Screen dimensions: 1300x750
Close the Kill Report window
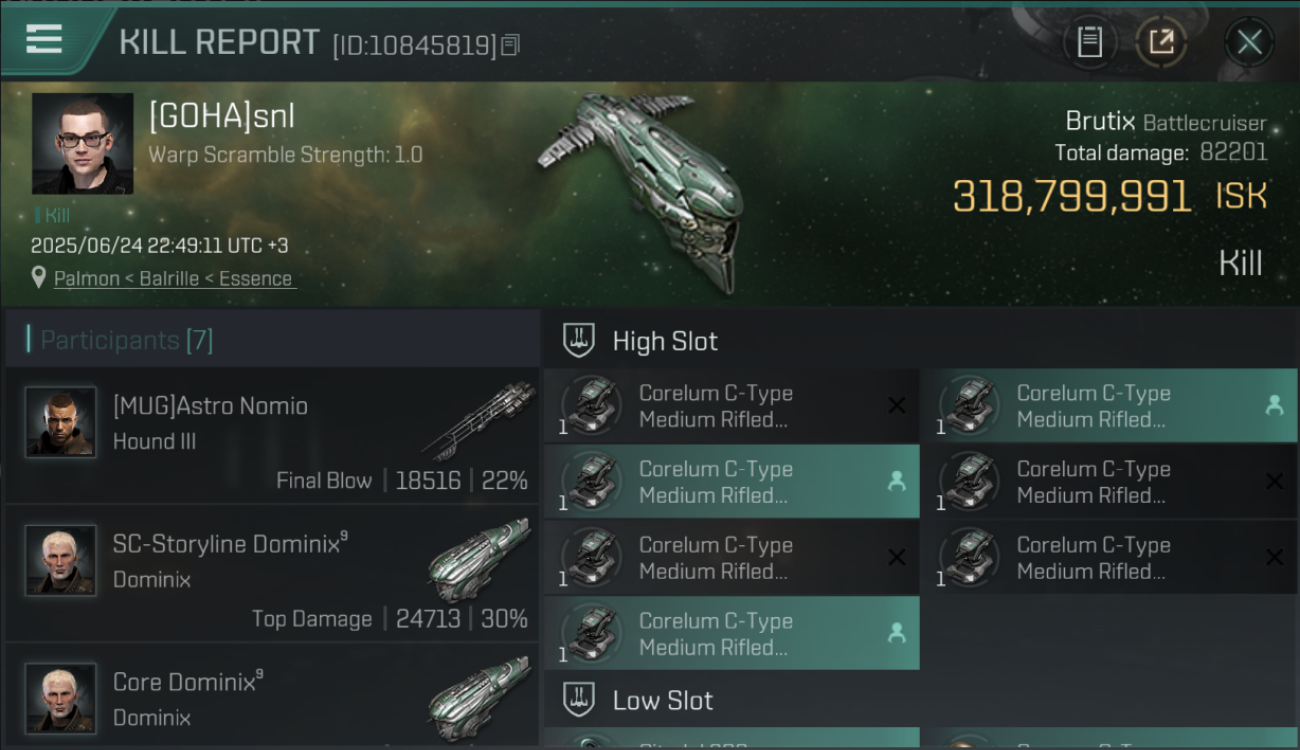1249,42
